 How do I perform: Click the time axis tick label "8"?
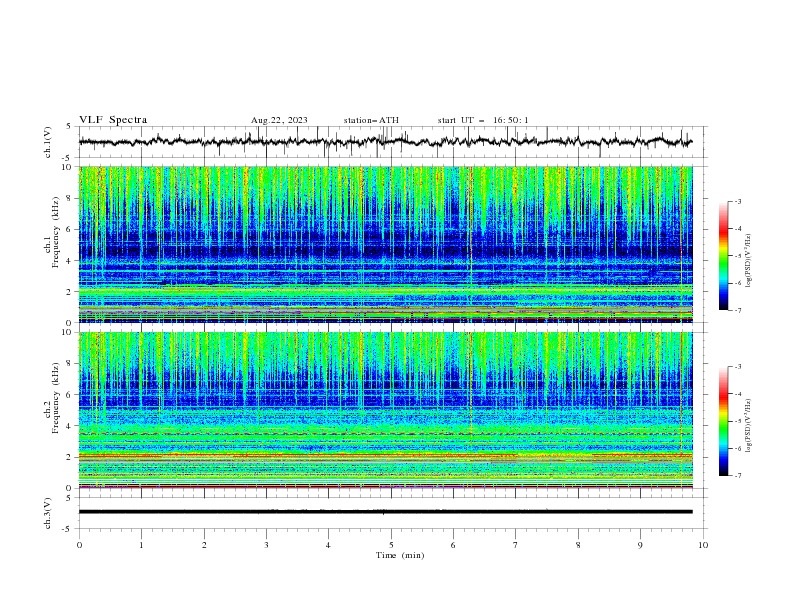(x=578, y=545)
